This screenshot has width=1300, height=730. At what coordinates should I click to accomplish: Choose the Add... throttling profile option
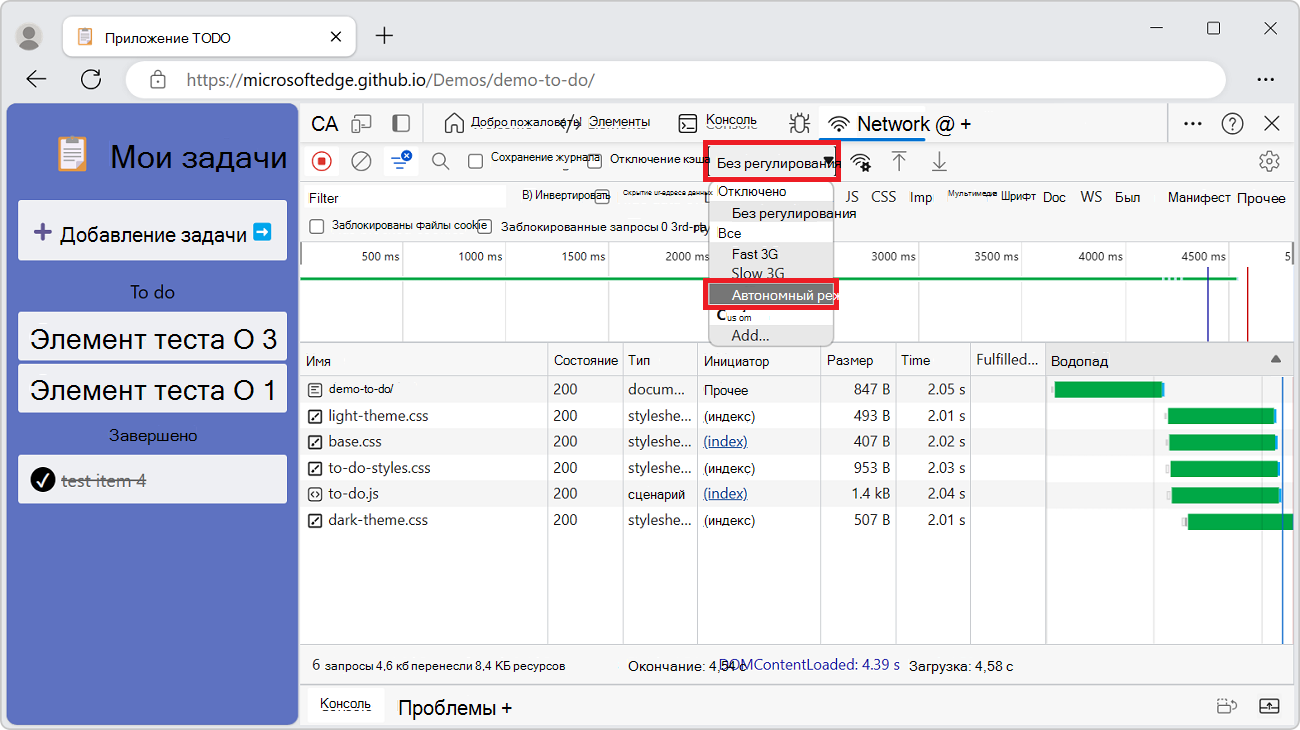750,335
